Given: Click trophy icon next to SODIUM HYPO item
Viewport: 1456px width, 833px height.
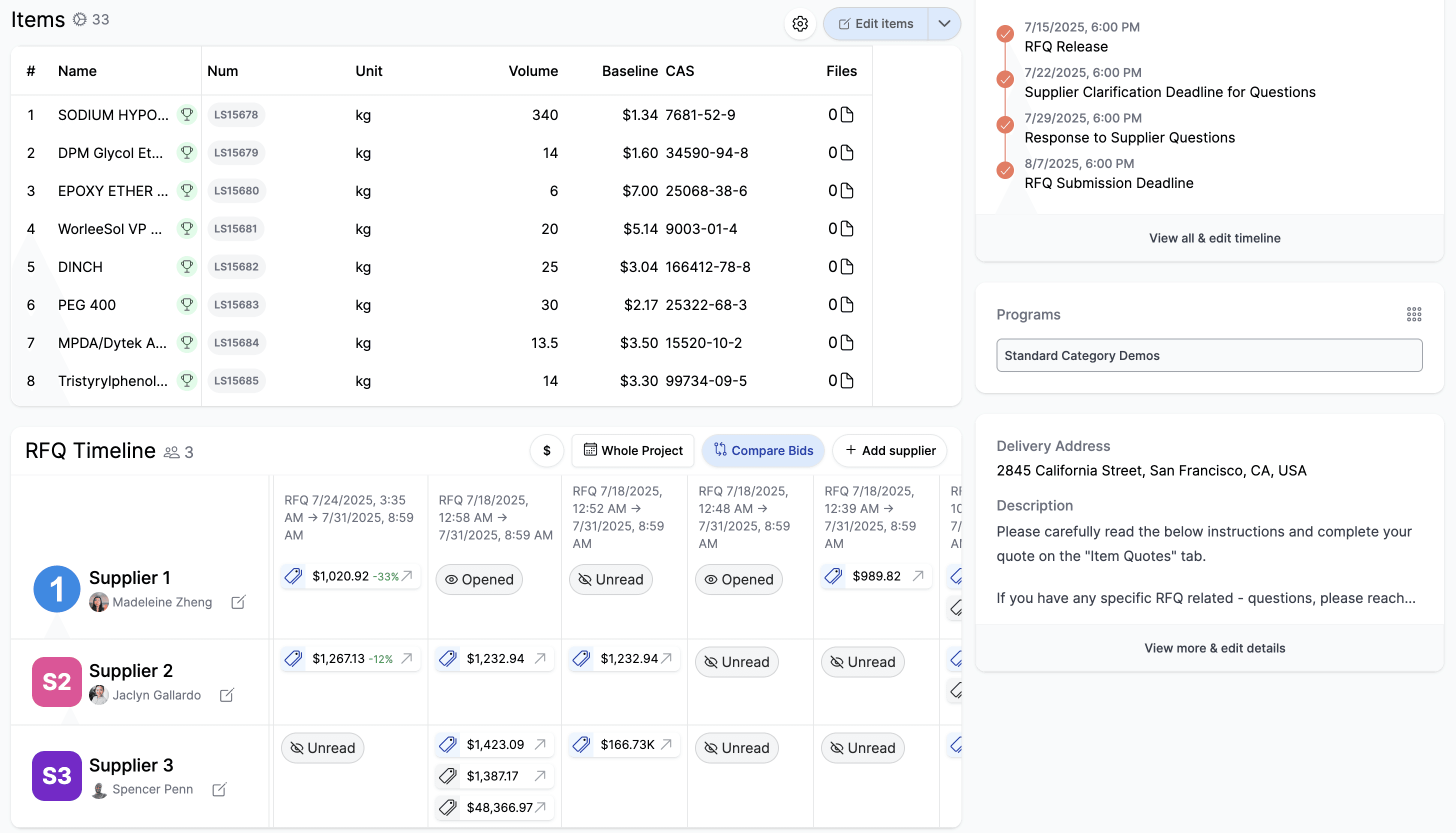Looking at the screenshot, I should [x=186, y=114].
